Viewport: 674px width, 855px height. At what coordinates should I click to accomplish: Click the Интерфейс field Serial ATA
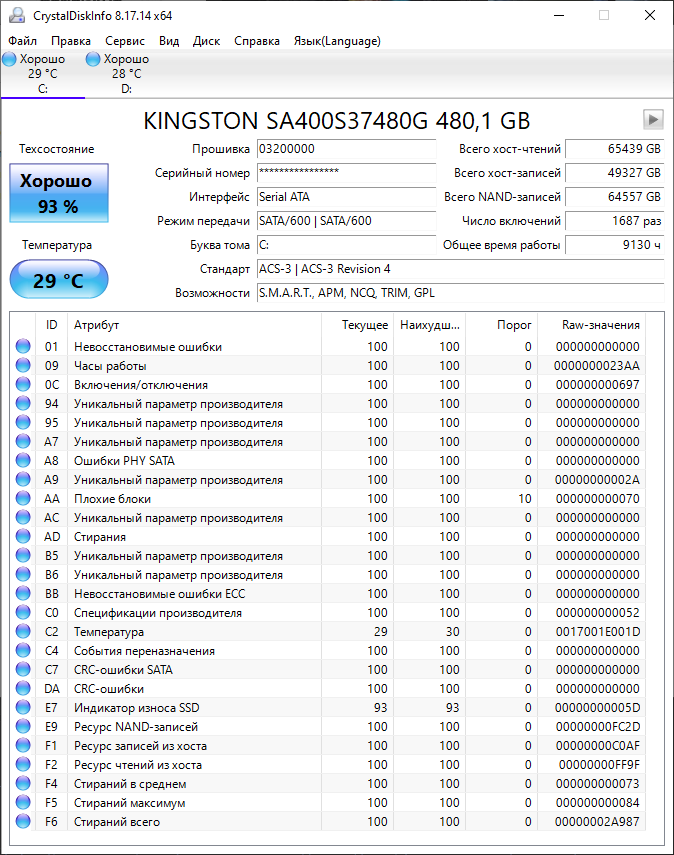click(346, 197)
